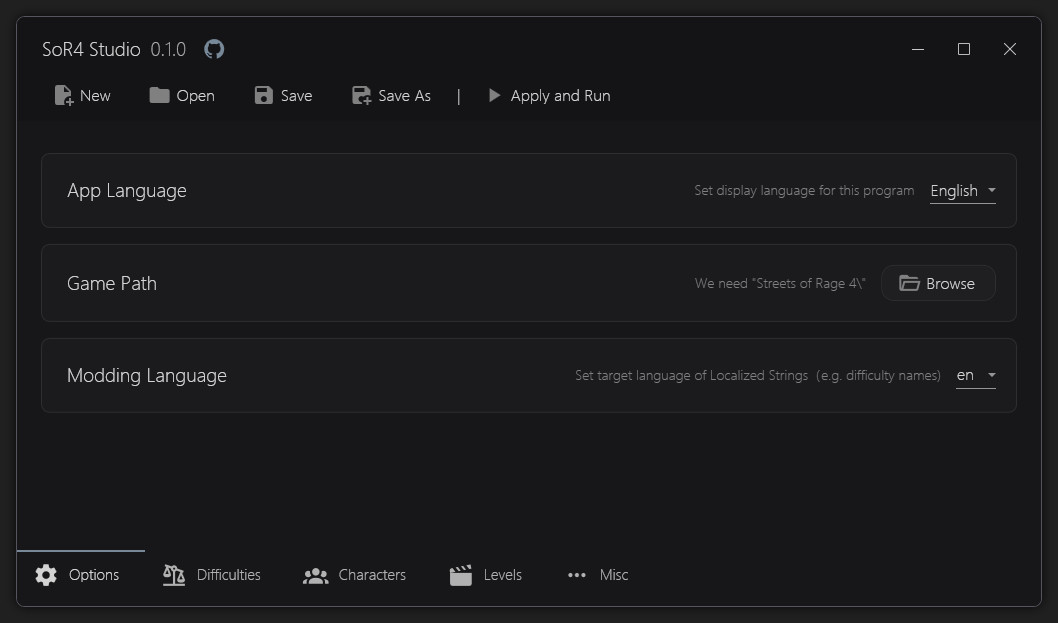The height and width of the screenshot is (623, 1058).
Task: Click the GitHub icon in the title bar
Action: click(x=213, y=48)
